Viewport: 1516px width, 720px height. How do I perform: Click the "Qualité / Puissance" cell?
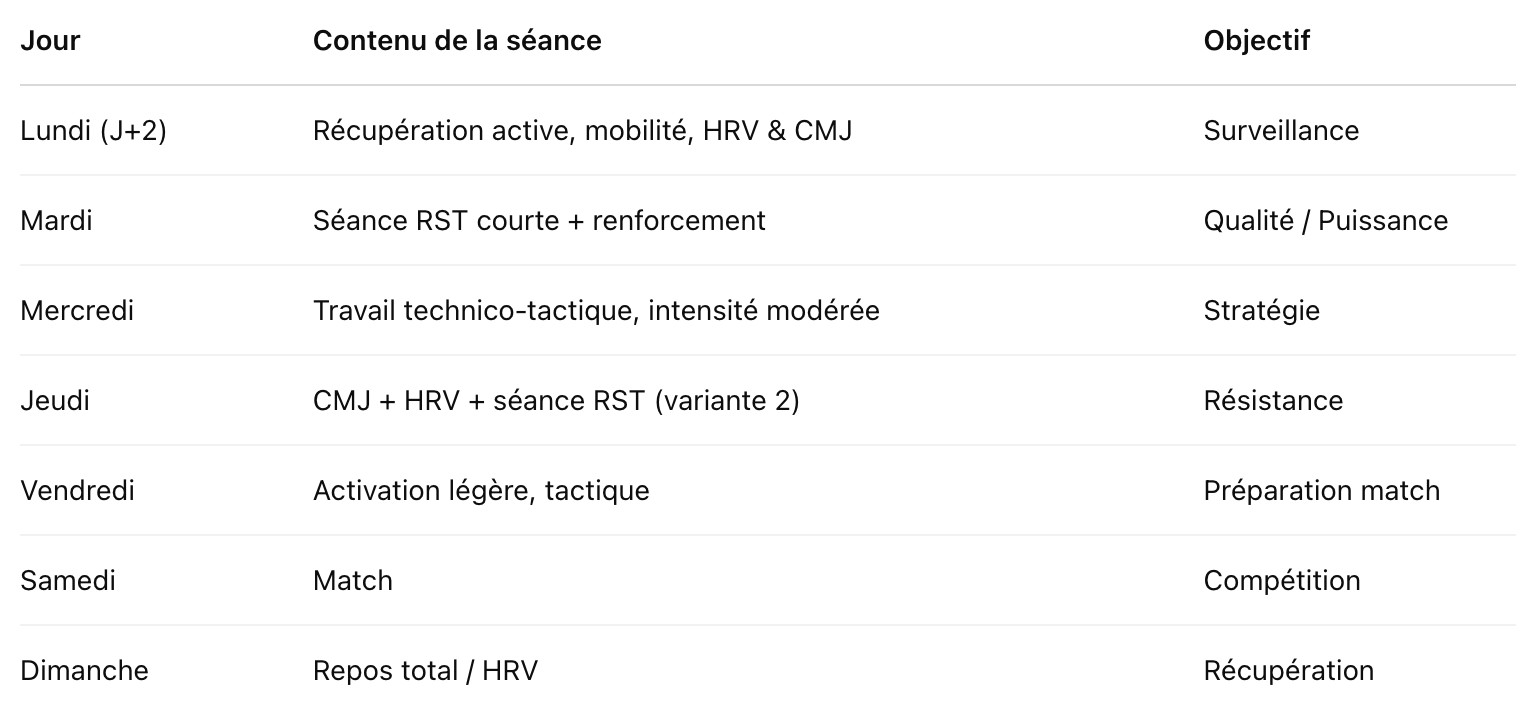click(x=1325, y=221)
